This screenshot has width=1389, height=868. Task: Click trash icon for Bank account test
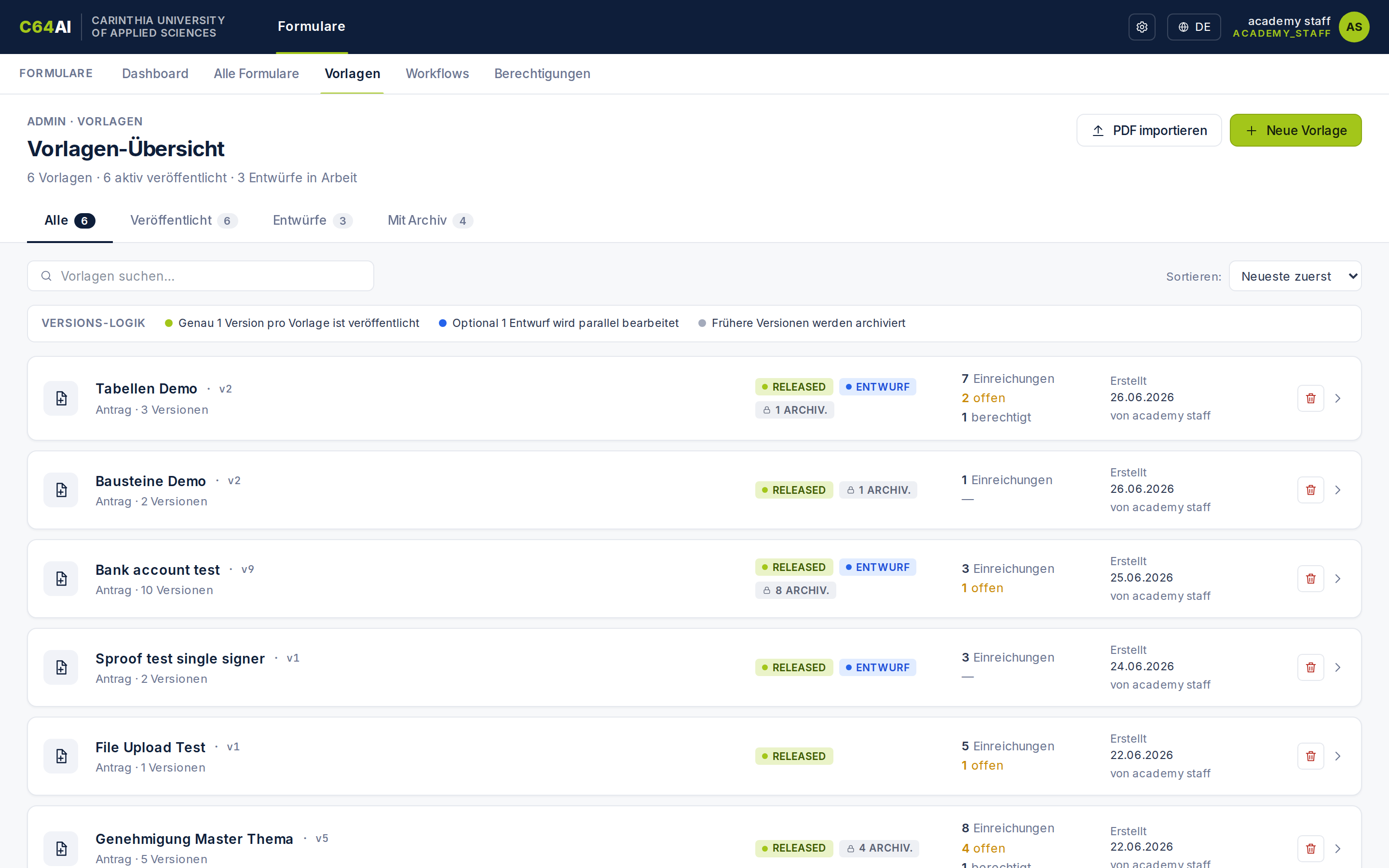click(1310, 579)
